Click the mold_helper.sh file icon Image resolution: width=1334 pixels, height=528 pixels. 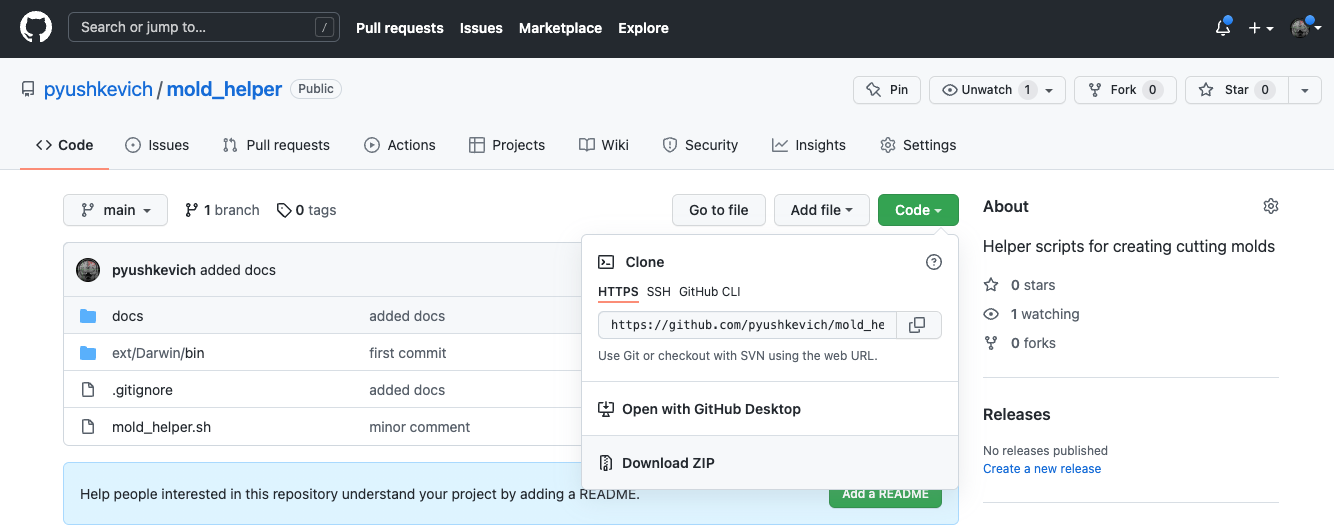[x=88, y=427]
